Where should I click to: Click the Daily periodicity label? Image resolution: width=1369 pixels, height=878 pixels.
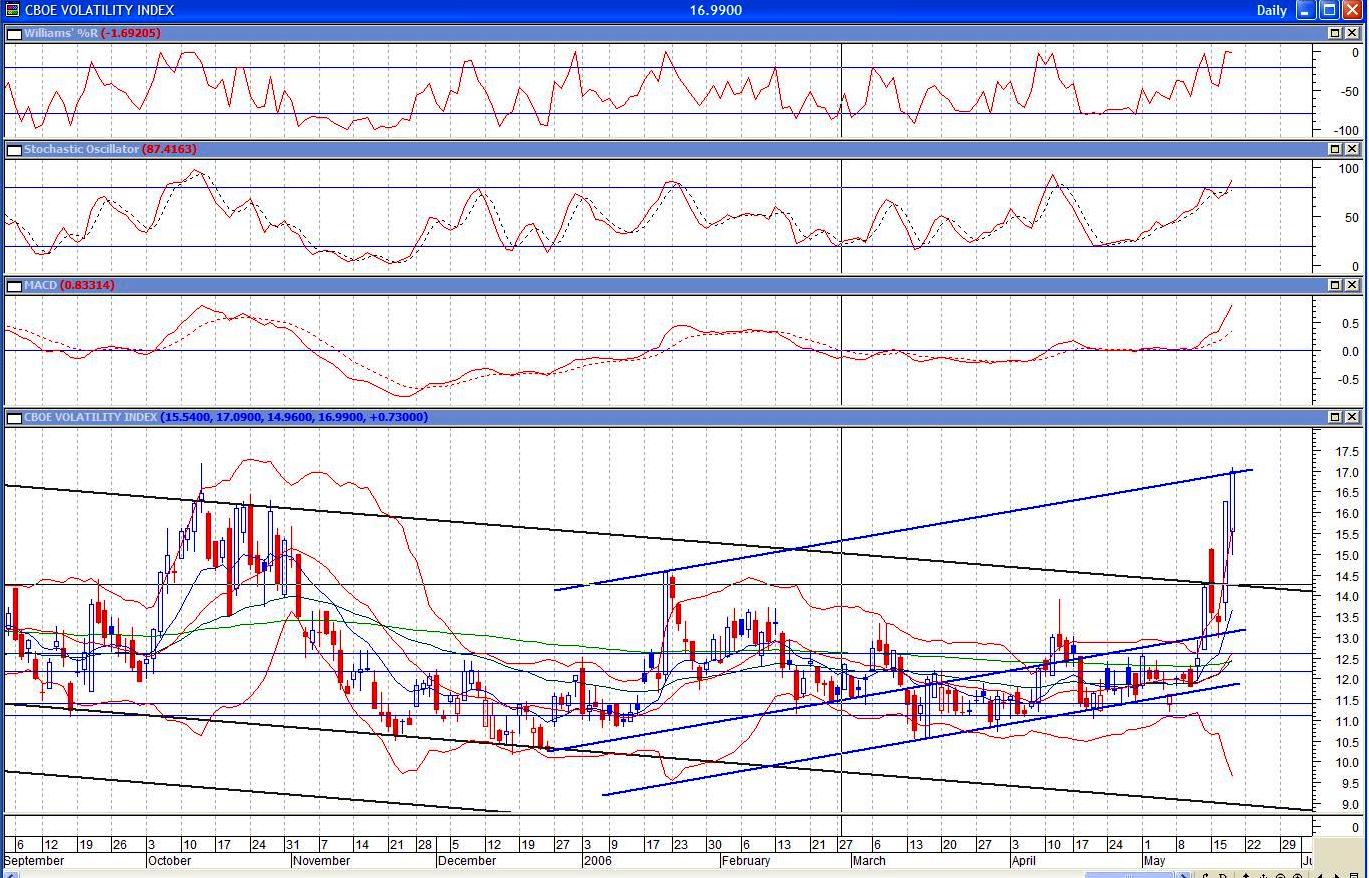(x=1272, y=10)
